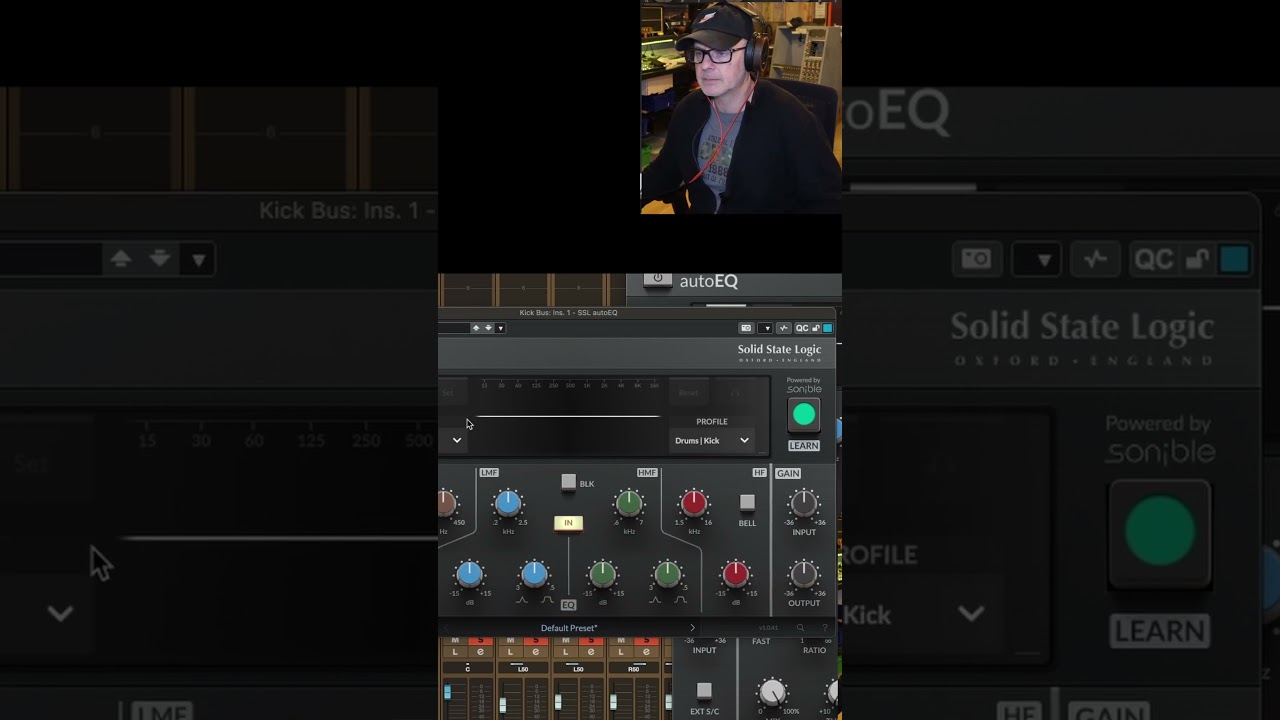
Task: Toggle the autoEQ power button behind plugin window
Action: click(657, 280)
